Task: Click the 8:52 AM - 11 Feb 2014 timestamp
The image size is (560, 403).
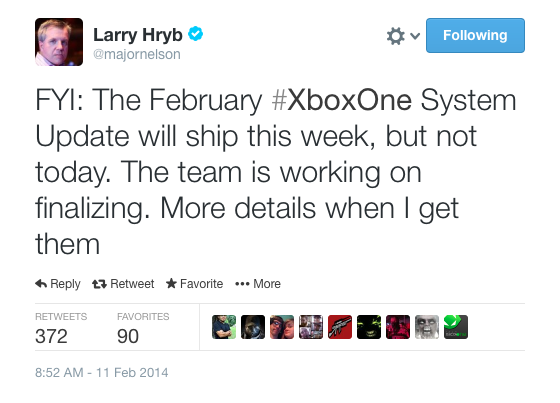Action: coord(101,373)
